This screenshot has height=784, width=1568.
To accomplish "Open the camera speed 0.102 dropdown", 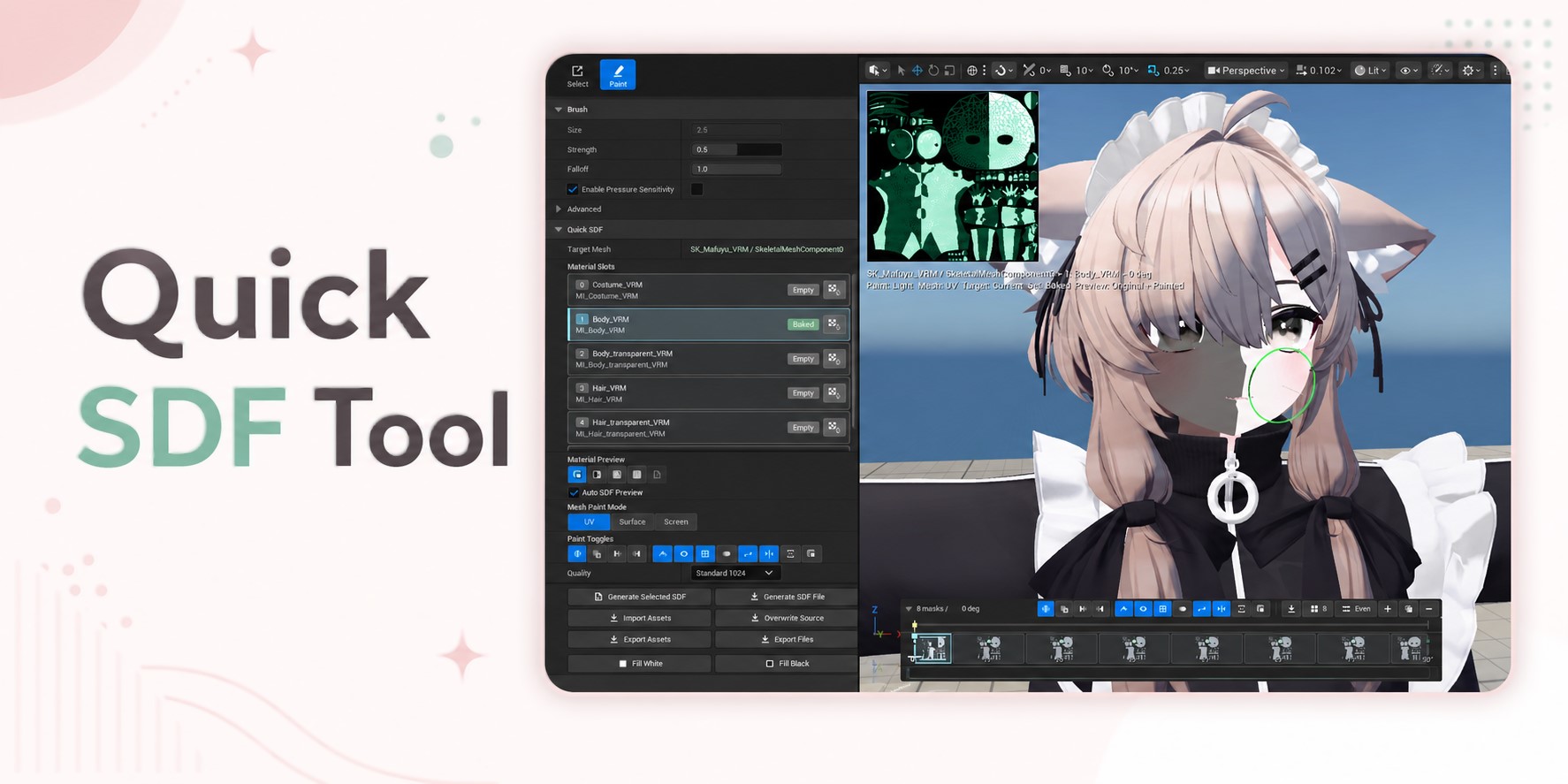I will coord(1319,71).
